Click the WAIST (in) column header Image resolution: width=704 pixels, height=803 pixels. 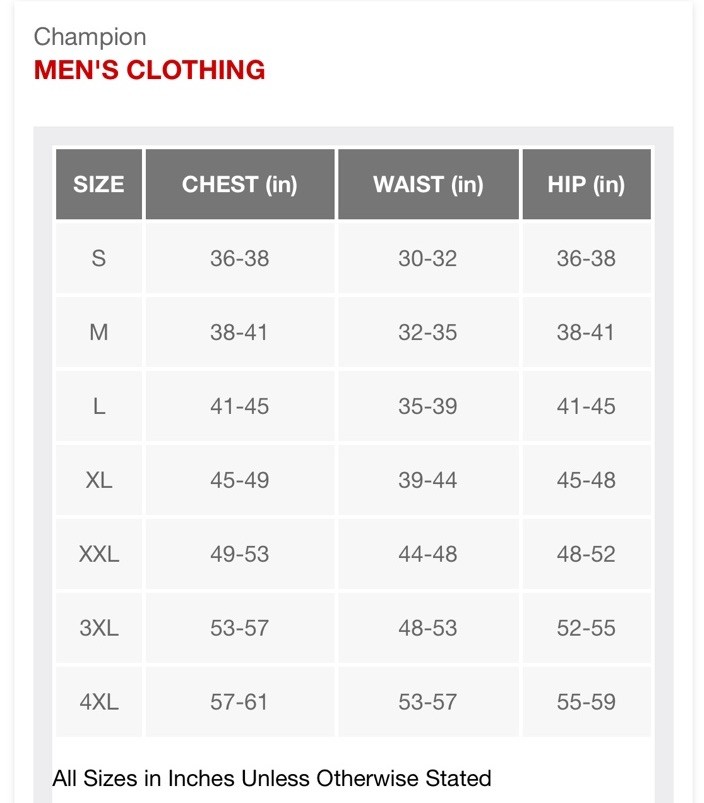click(x=428, y=185)
